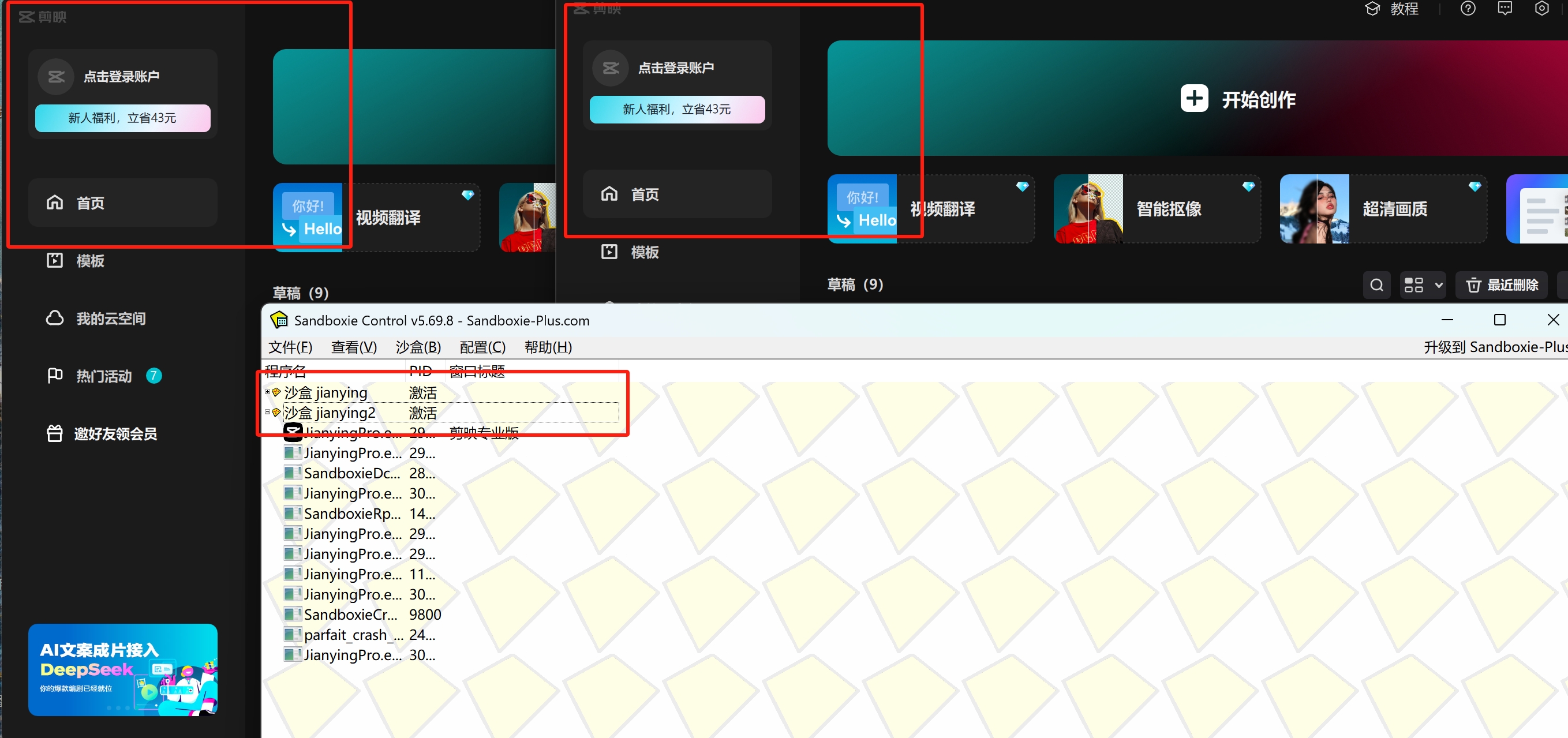Viewport: 1568px width, 738px height.
Task: Click the 沙盒 jianying sandbox icon
Action: (276, 392)
